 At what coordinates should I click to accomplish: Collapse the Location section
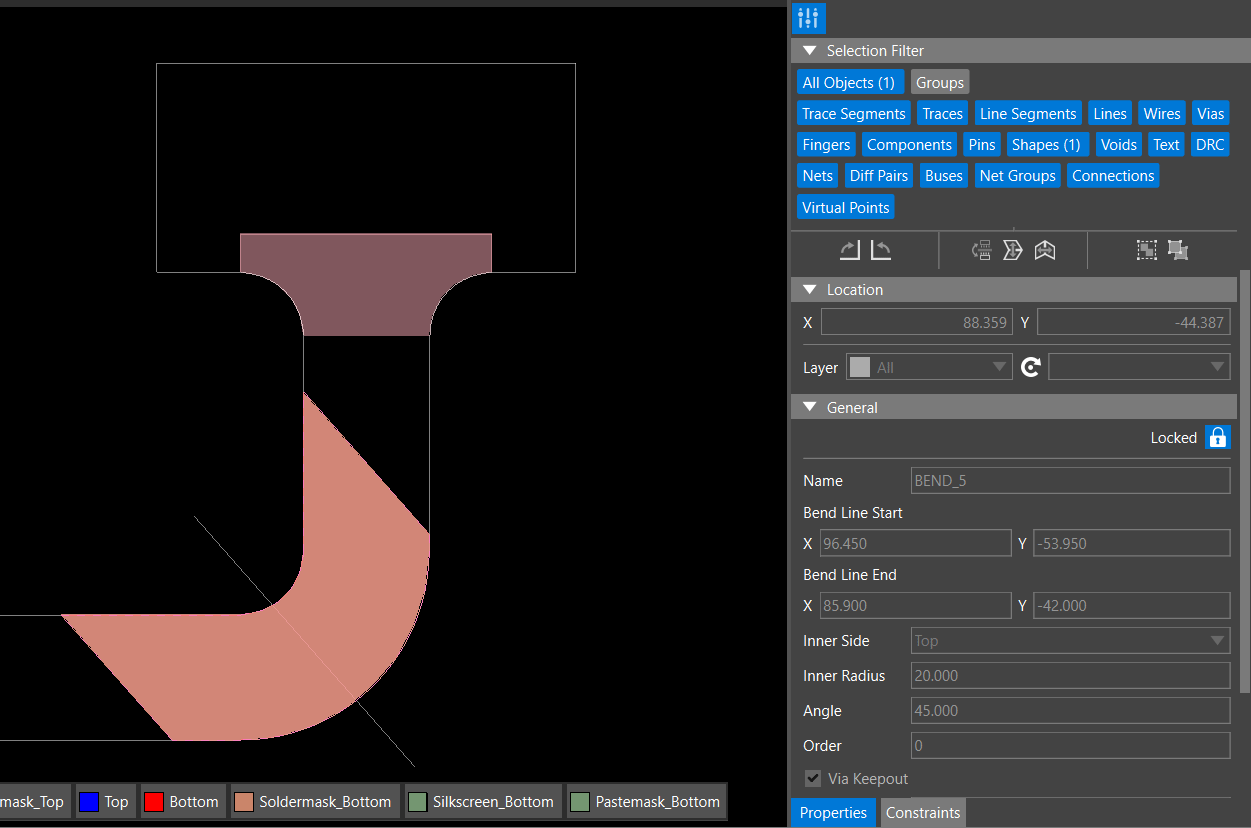pyautogui.click(x=810, y=289)
